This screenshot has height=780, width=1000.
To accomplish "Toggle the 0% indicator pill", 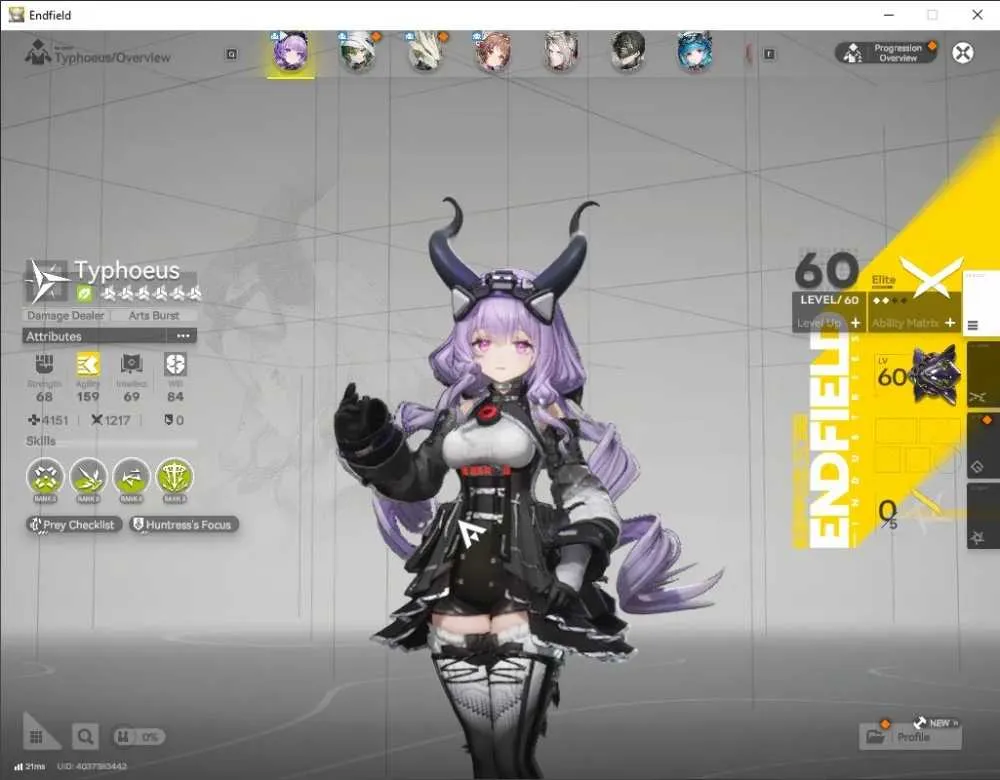I will (139, 737).
